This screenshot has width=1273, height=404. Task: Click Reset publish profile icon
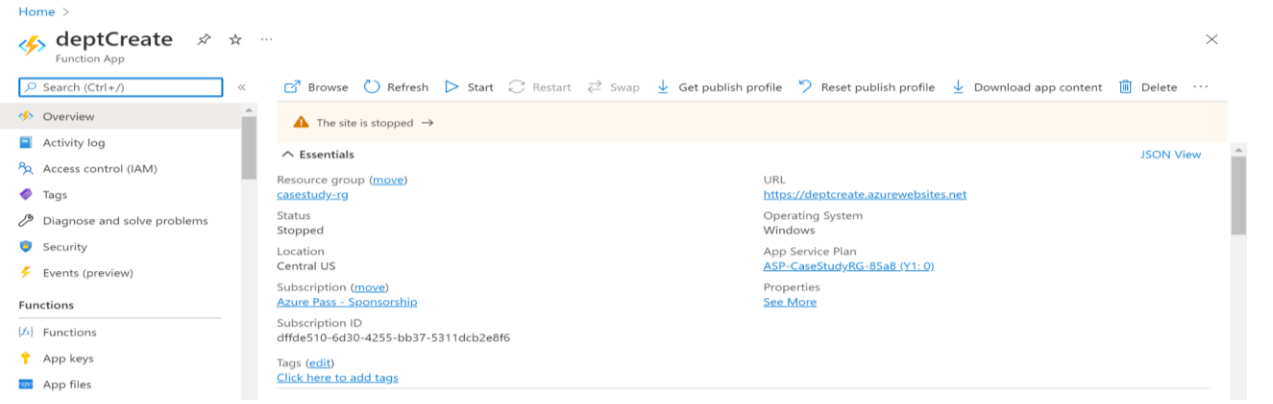point(805,87)
